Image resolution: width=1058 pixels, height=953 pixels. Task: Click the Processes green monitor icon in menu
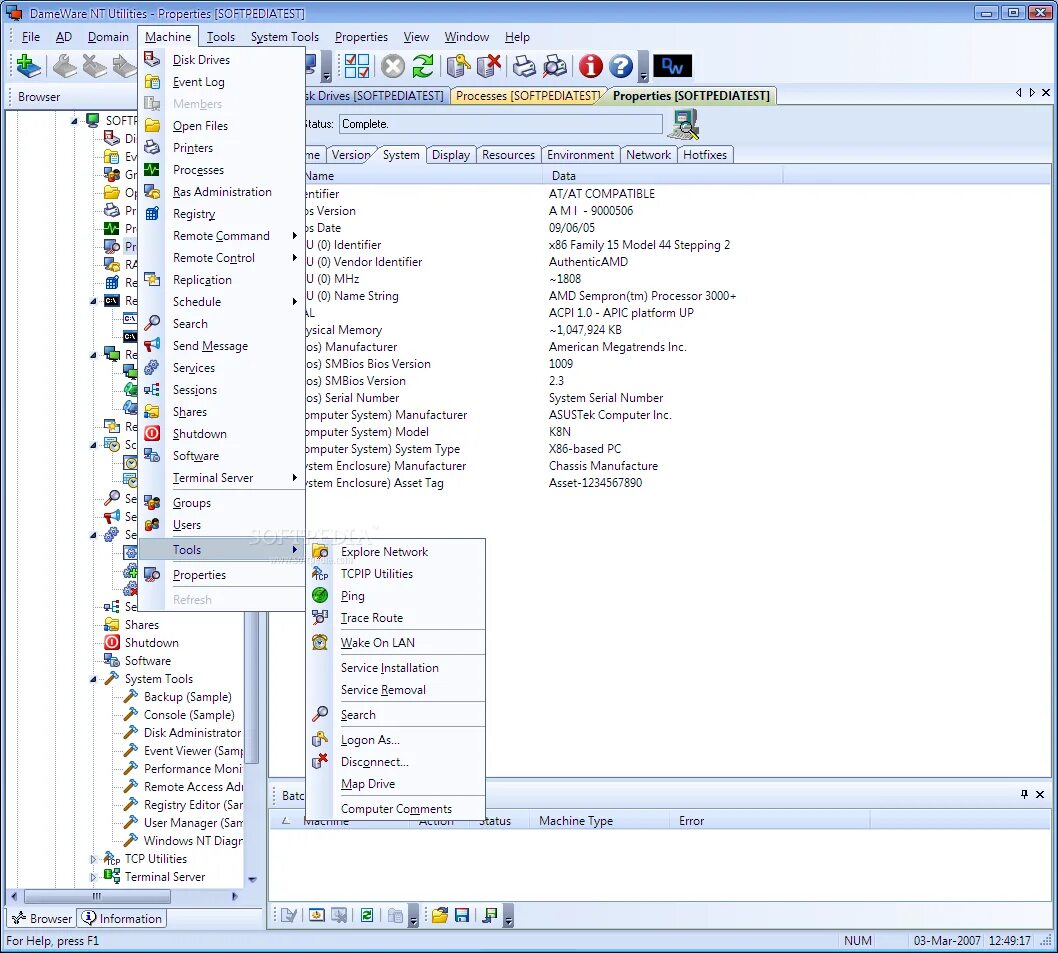click(x=152, y=169)
